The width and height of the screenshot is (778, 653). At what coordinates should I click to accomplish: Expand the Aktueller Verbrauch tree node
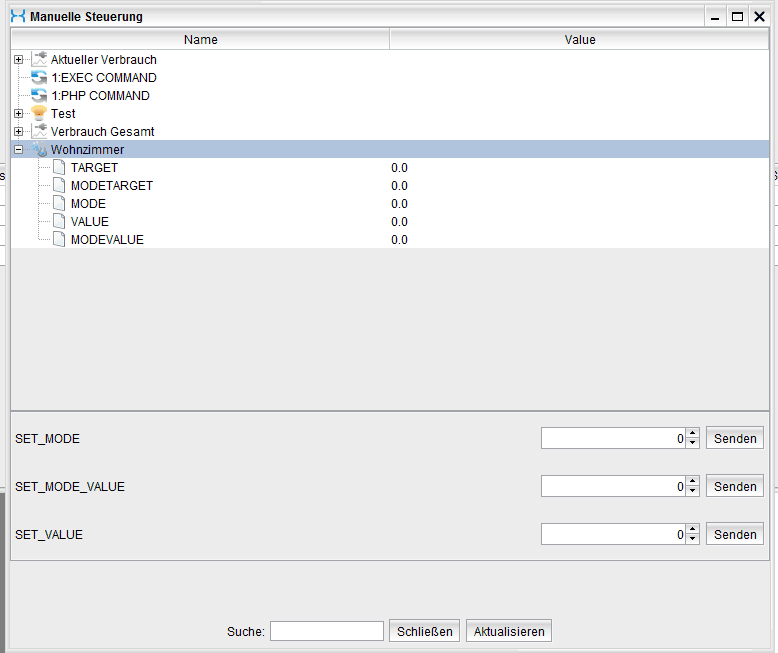tap(18, 60)
